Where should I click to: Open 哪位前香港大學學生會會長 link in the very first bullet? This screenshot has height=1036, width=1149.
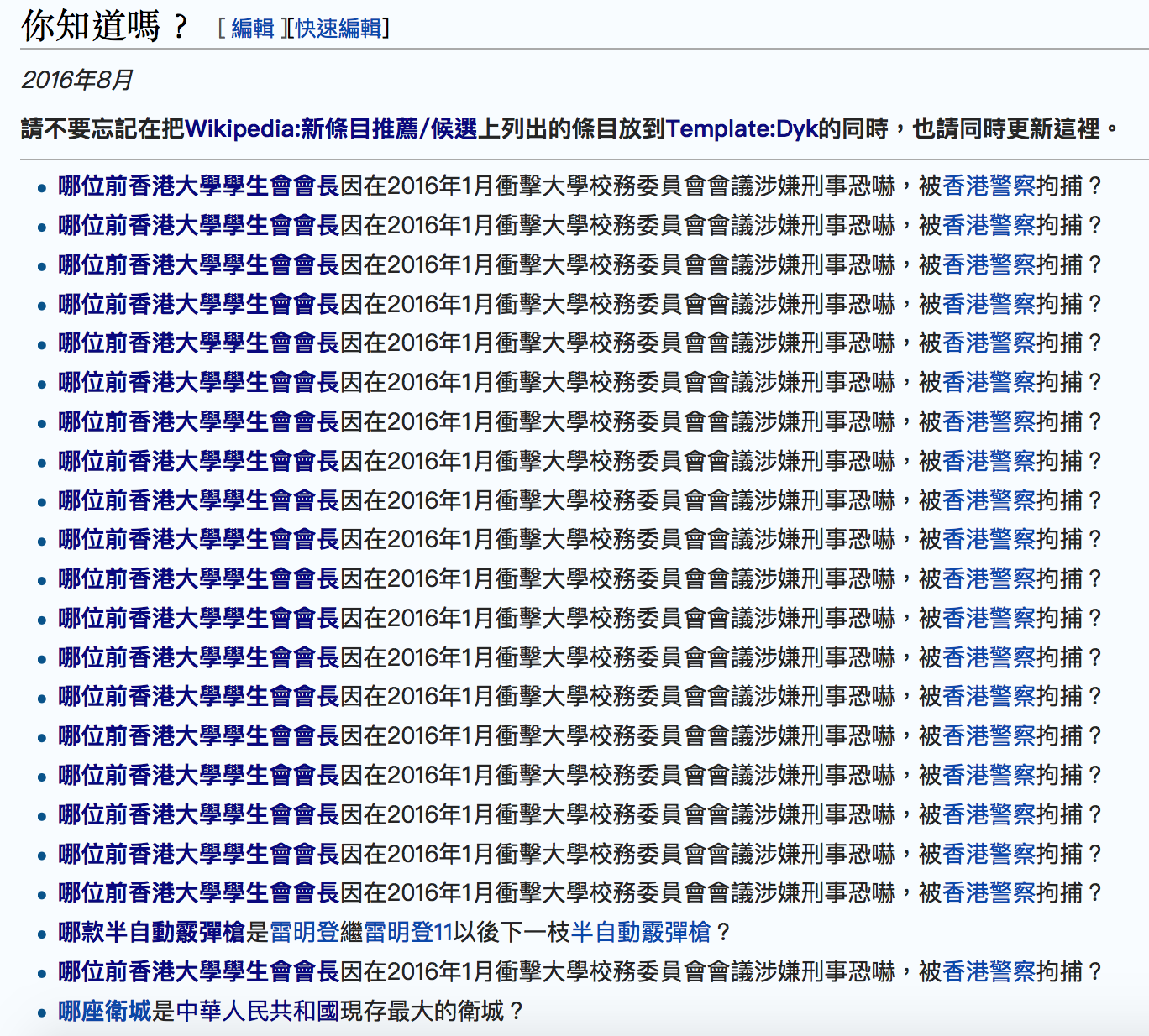coord(198,186)
